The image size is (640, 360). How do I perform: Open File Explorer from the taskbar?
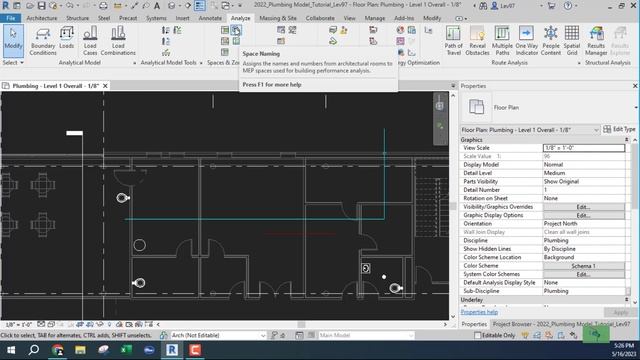(x=80, y=350)
